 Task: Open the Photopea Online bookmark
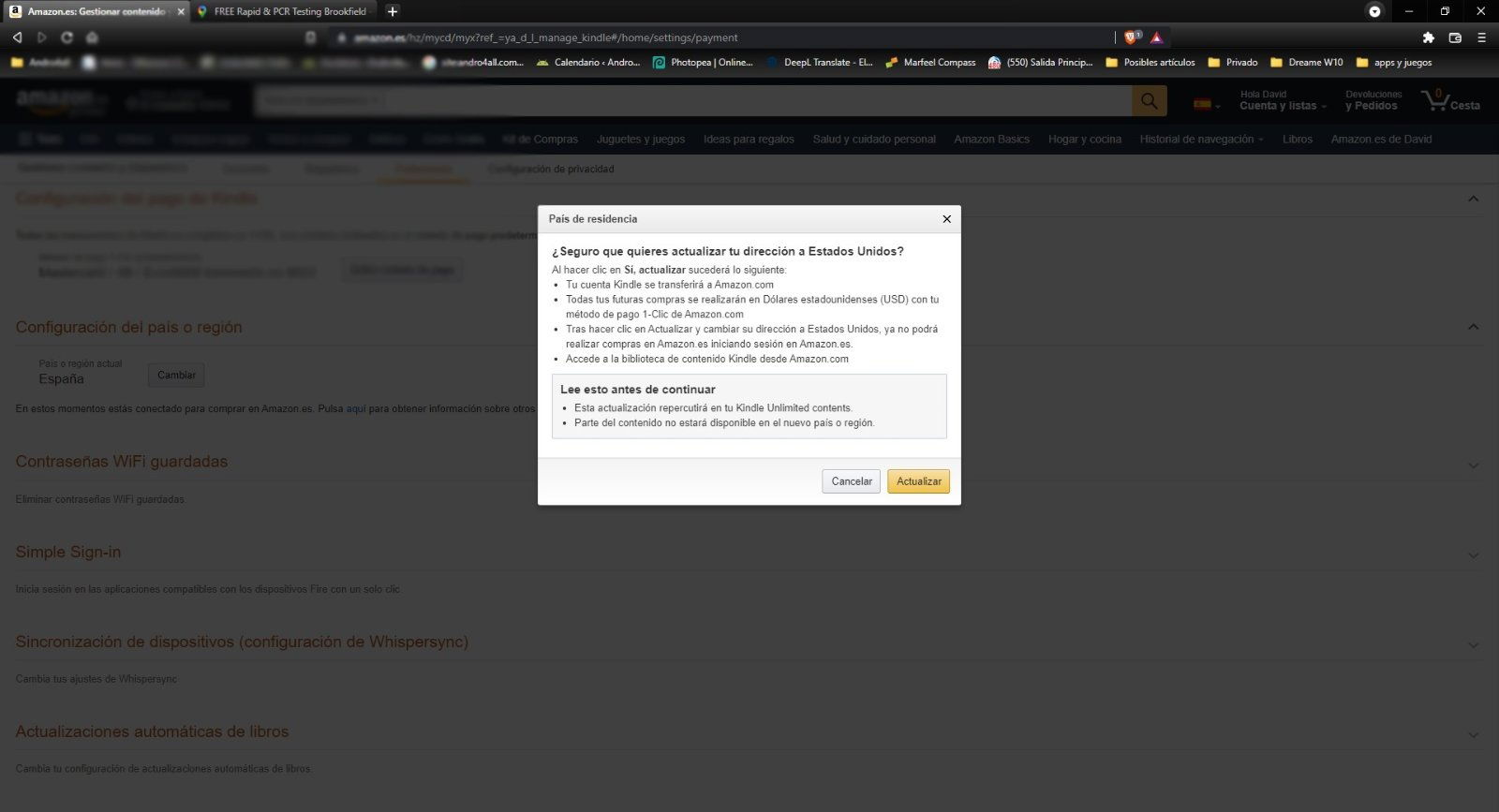click(x=703, y=63)
